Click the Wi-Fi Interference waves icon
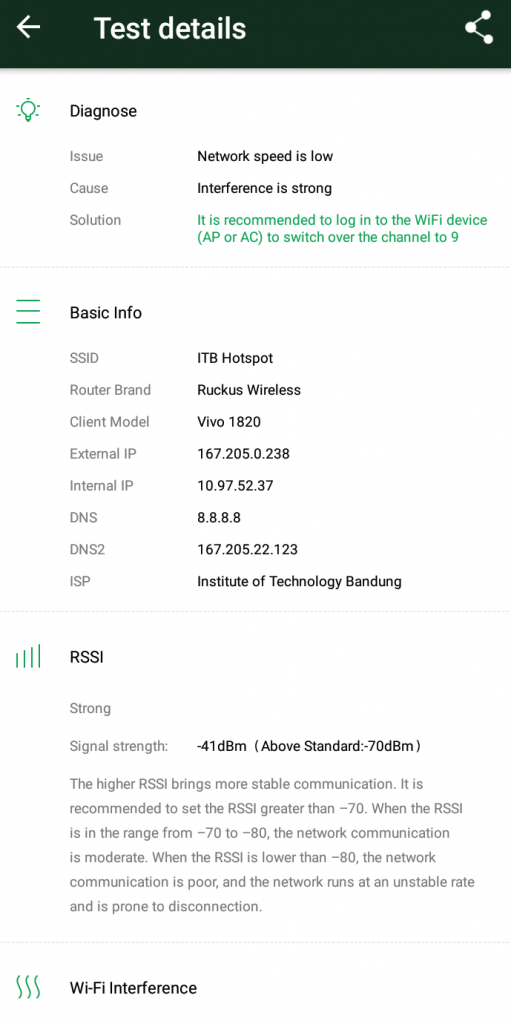 (x=28, y=987)
